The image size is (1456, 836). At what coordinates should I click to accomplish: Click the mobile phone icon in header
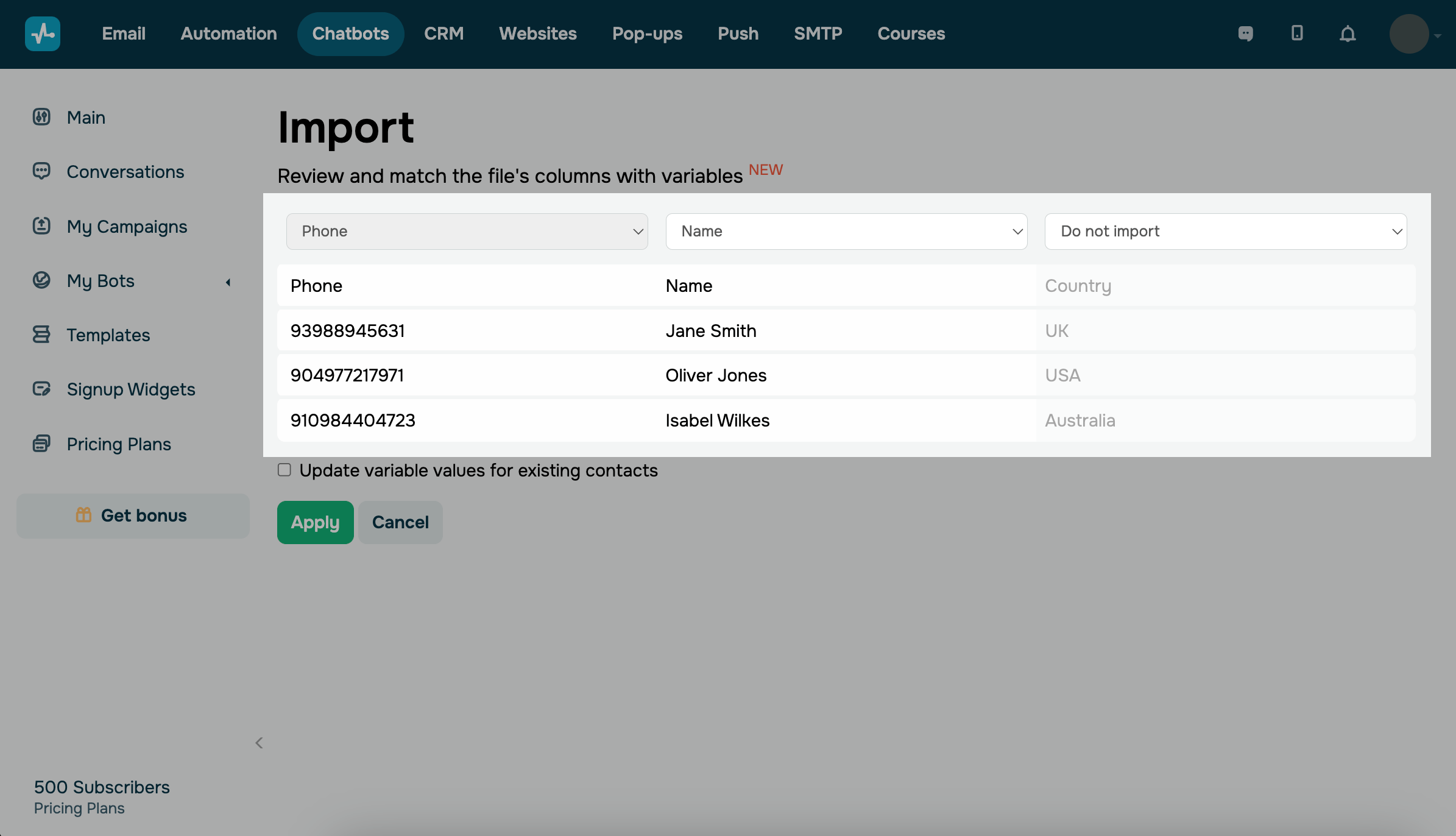[1297, 34]
